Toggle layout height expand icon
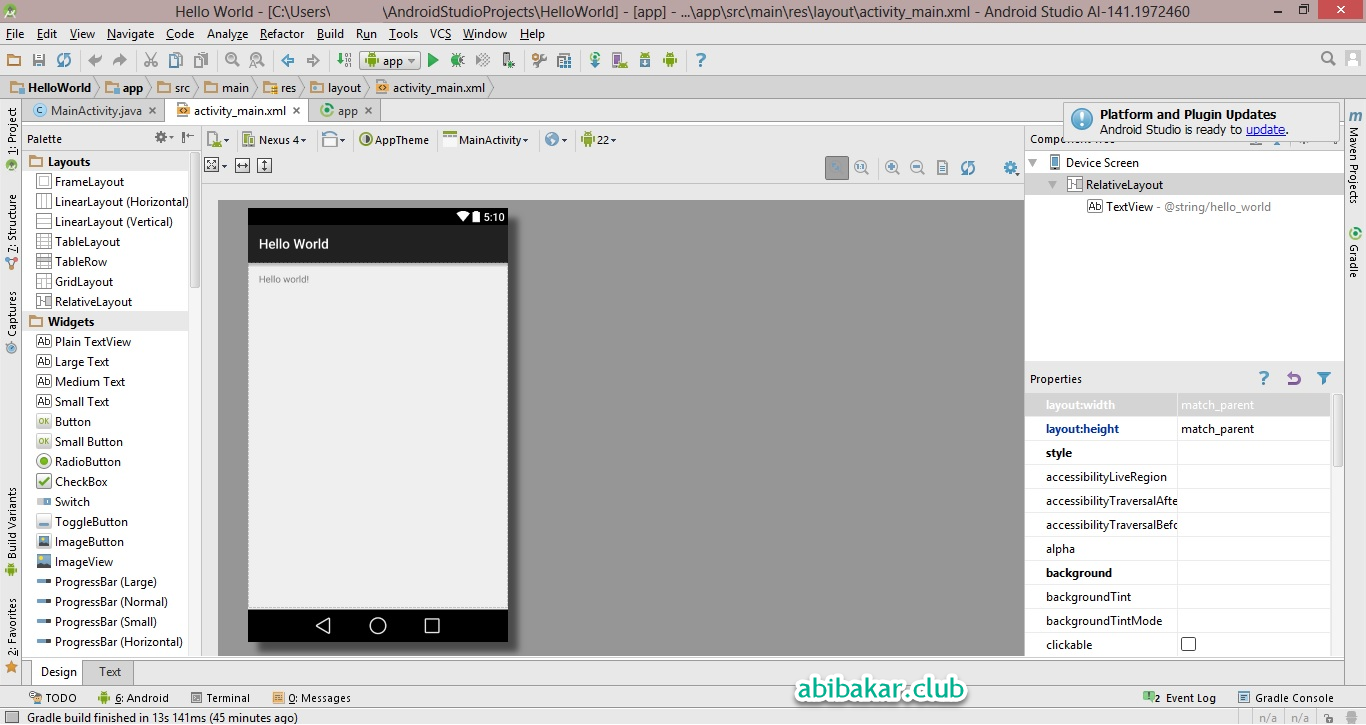This screenshot has height=725, width=1366. pos(265,166)
